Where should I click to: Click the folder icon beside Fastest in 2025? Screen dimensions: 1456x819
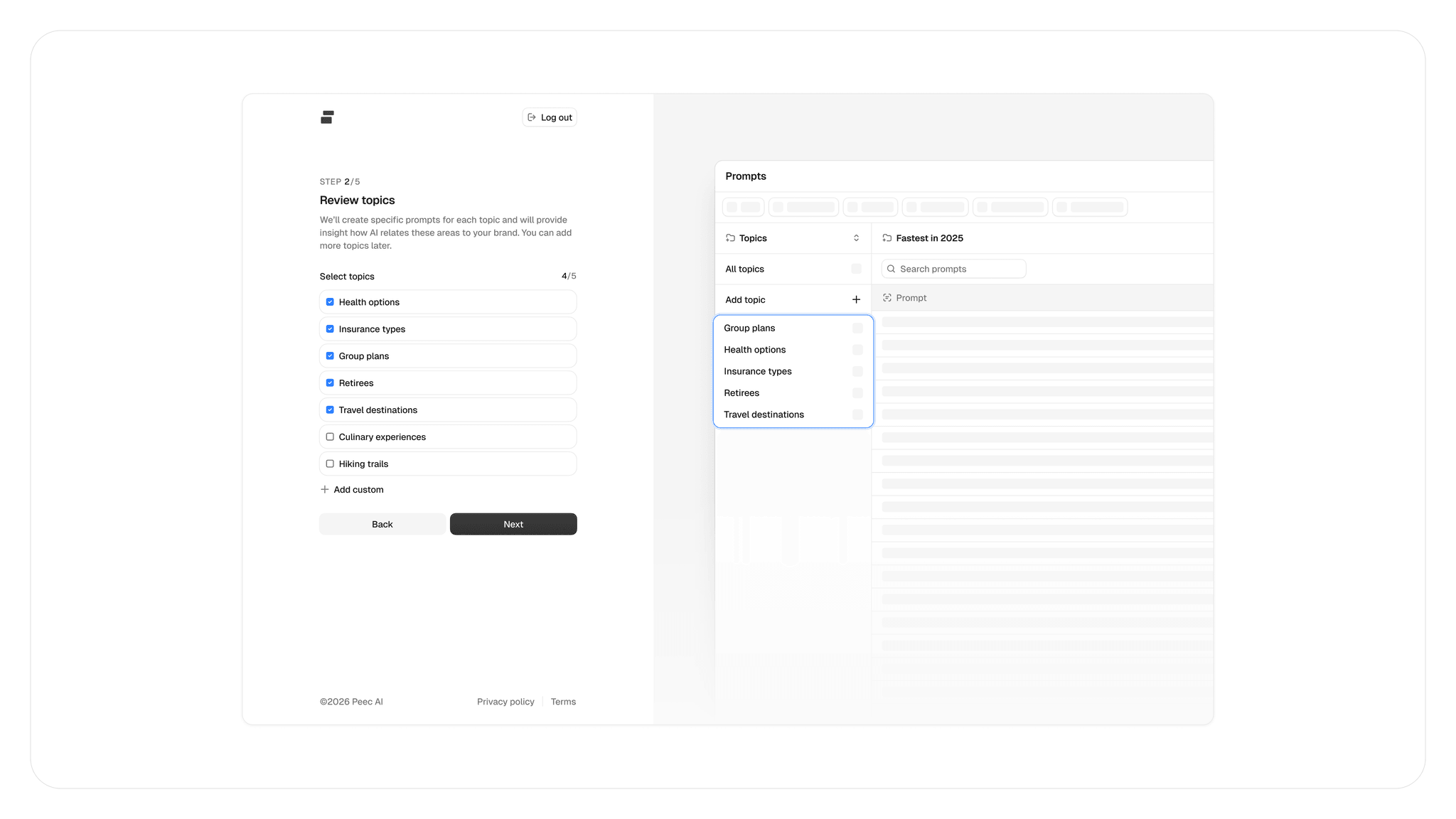point(887,238)
